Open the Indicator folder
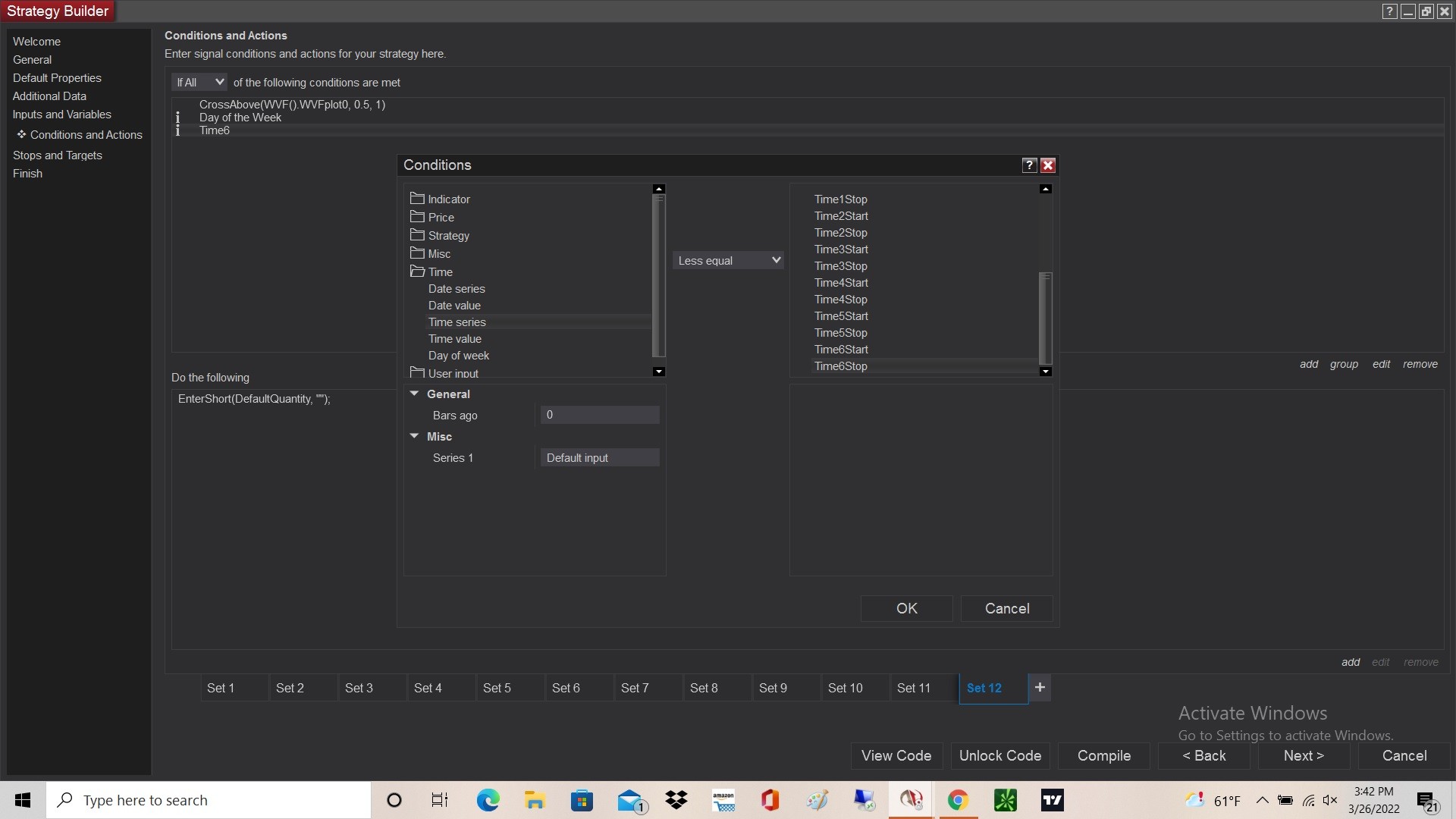Viewport: 1456px width, 819px height. (x=448, y=199)
